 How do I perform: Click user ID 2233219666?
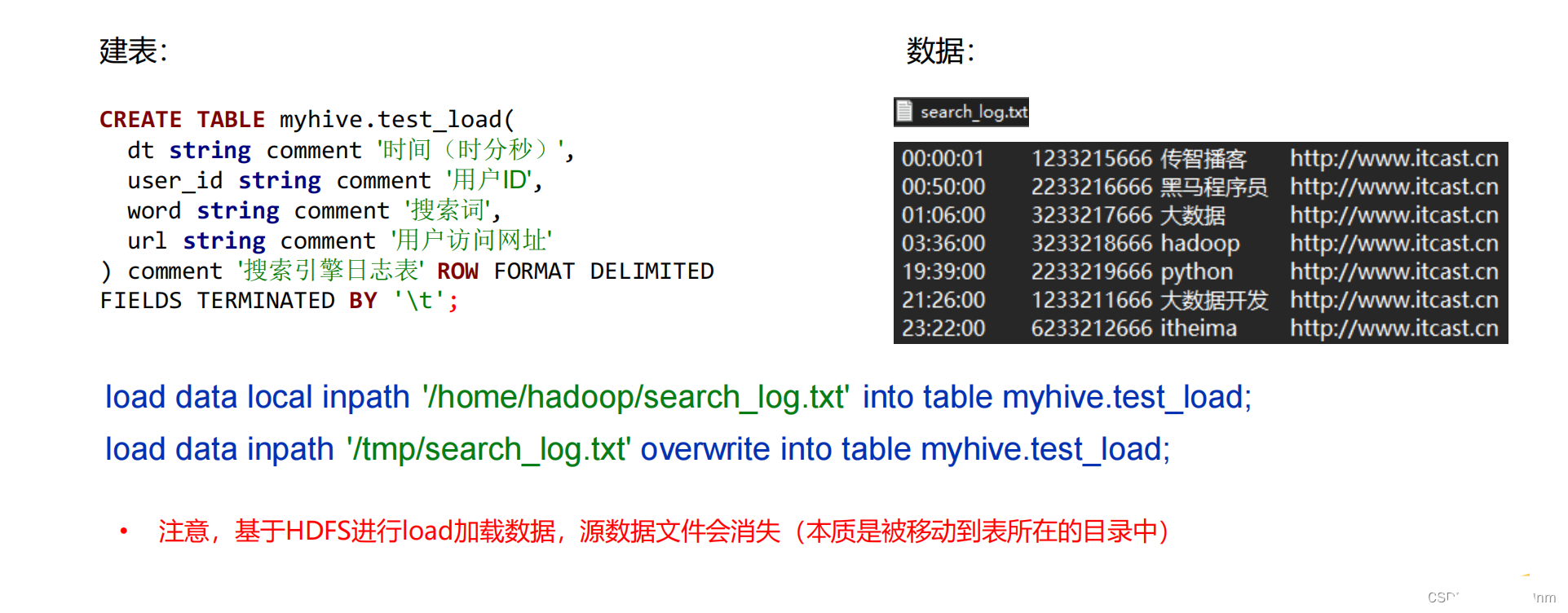(x=1092, y=271)
